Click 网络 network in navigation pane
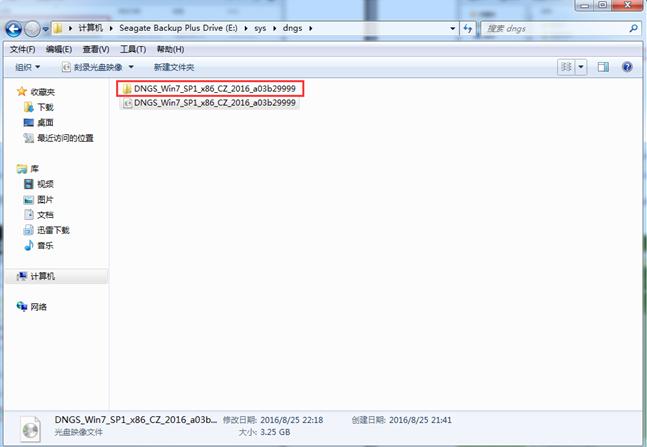This screenshot has height=447, width=647. pyautogui.click(x=37, y=307)
